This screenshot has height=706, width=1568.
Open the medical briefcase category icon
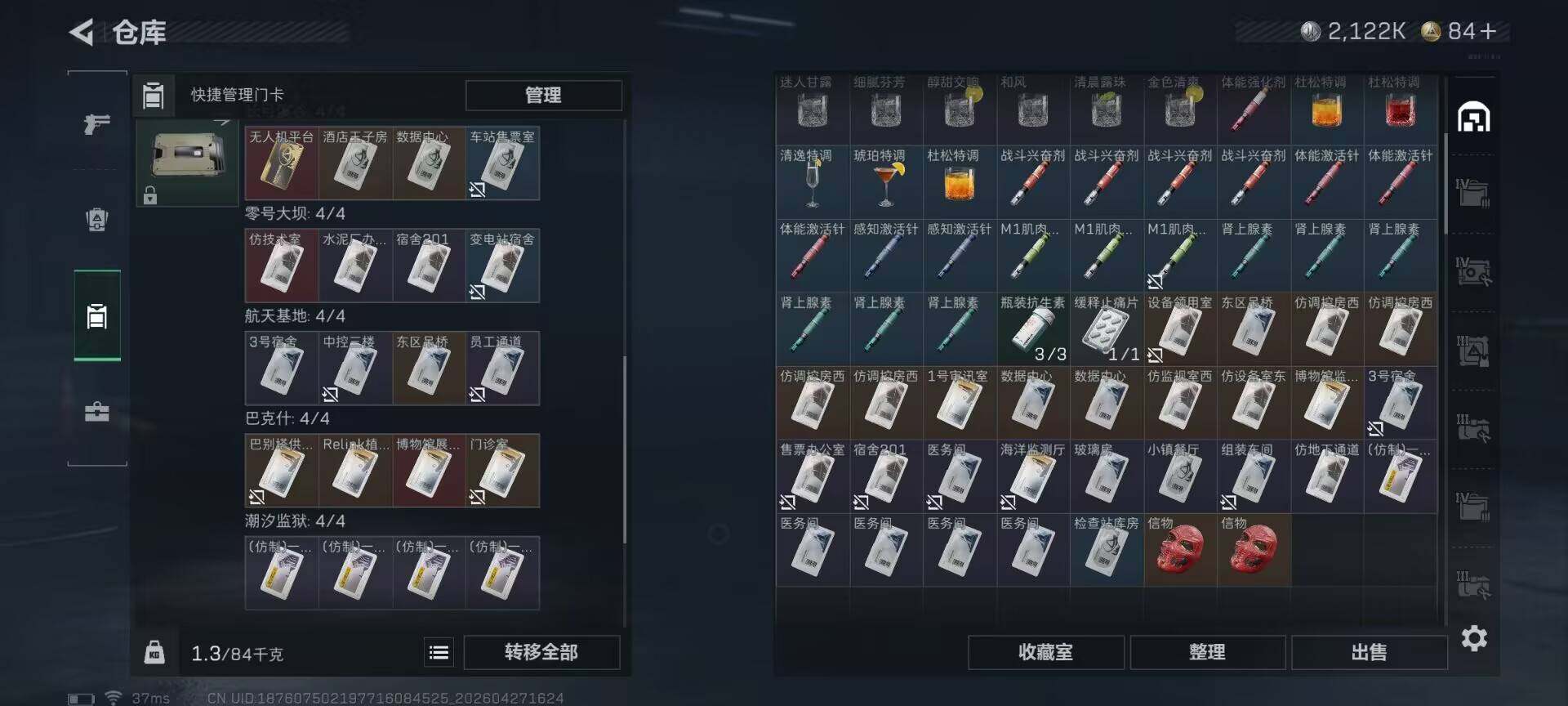click(97, 412)
